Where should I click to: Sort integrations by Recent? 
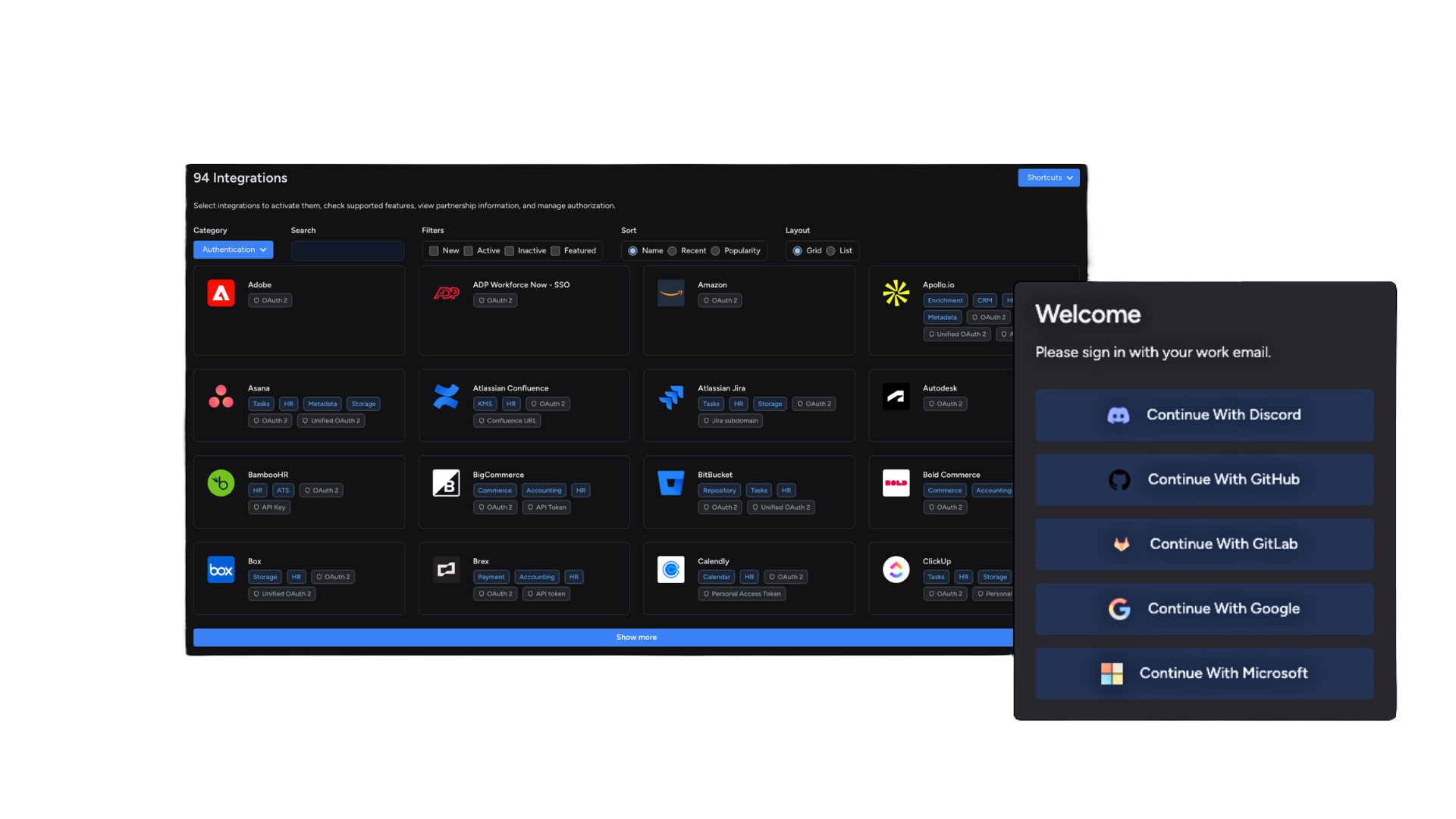pyautogui.click(x=672, y=251)
